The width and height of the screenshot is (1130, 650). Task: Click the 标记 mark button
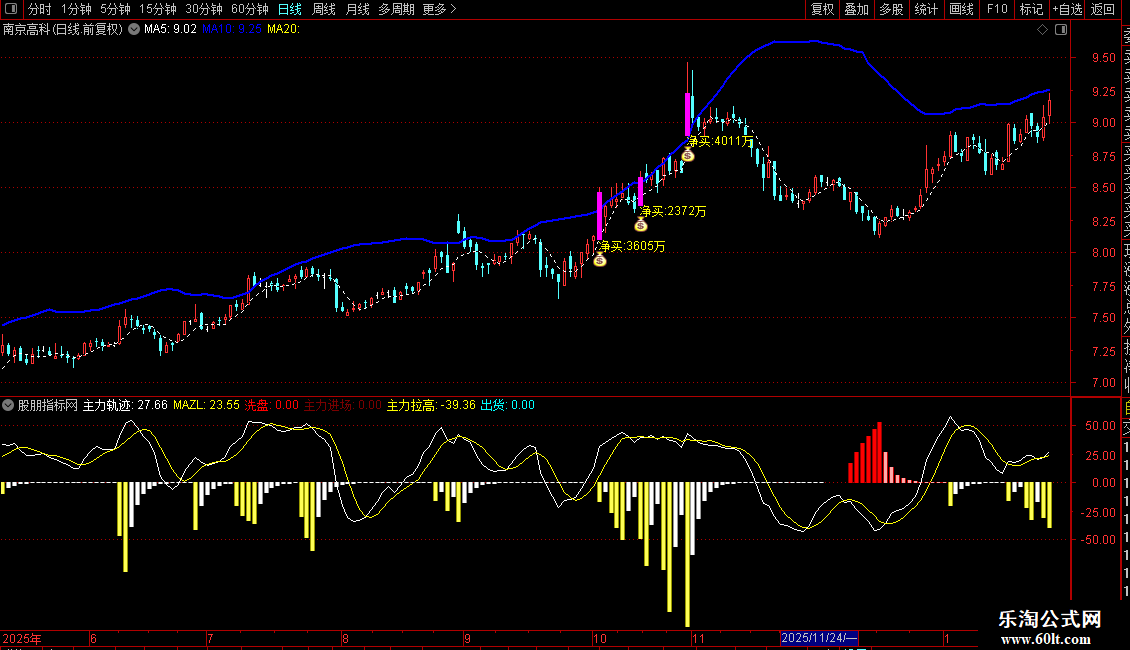(x=1031, y=9)
